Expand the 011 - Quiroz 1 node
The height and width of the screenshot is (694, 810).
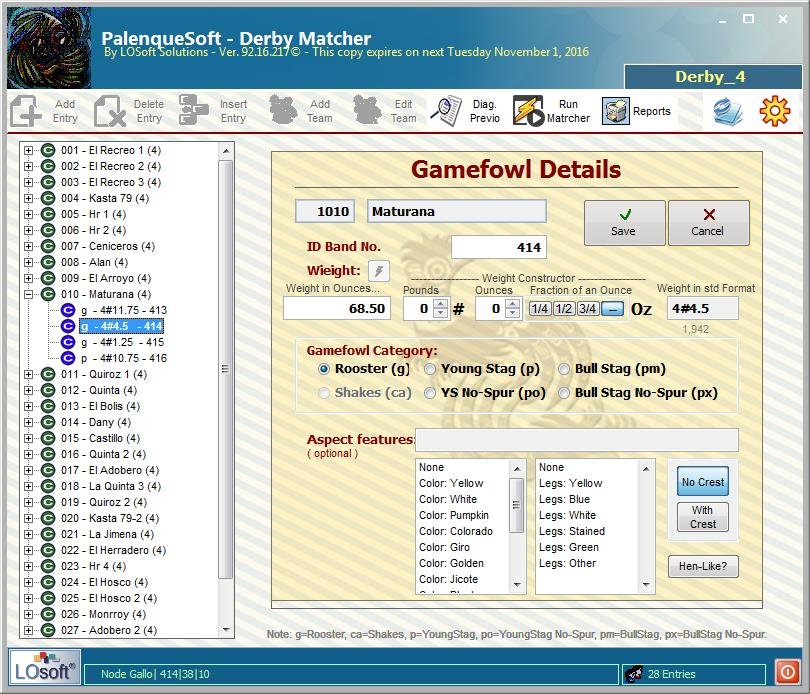(x=28, y=375)
